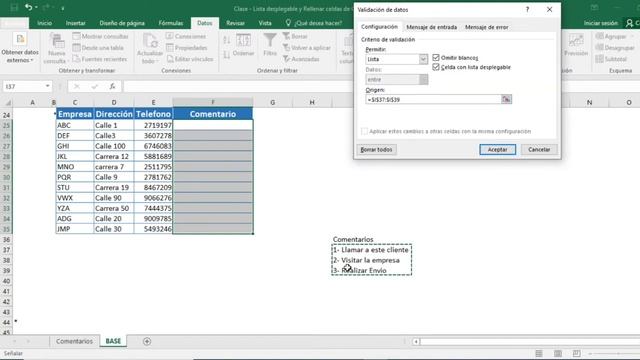Click the Comentario header cell
640x360 pixels.
213,114
